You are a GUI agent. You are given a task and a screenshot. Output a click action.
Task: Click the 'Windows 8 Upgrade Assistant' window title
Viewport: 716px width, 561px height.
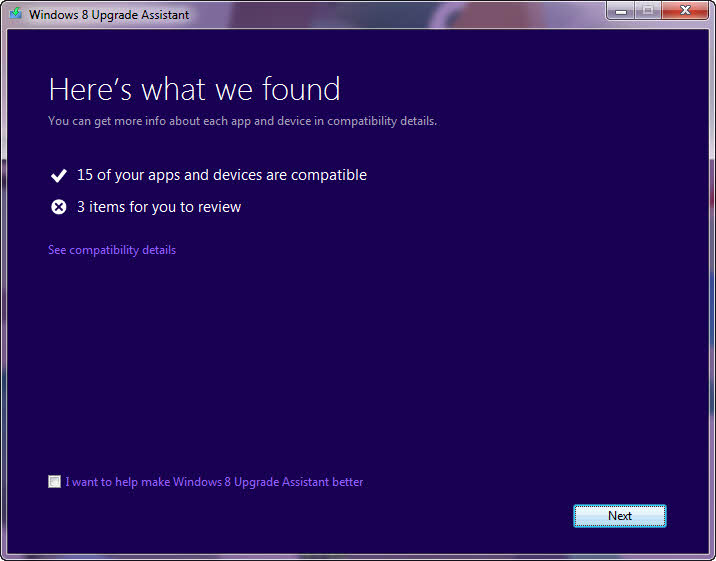pos(109,15)
